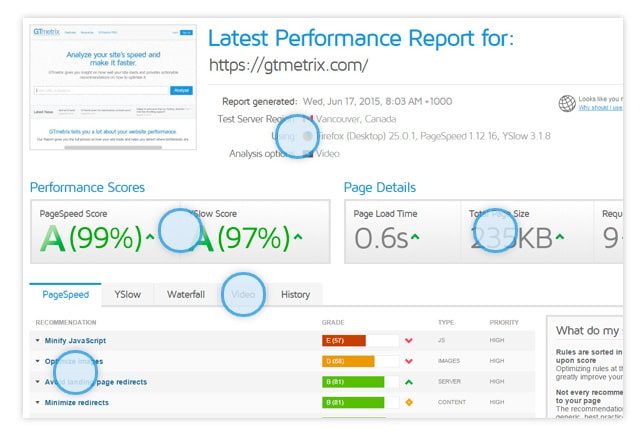Click the RECOMMENDATION column header

[66, 322]
